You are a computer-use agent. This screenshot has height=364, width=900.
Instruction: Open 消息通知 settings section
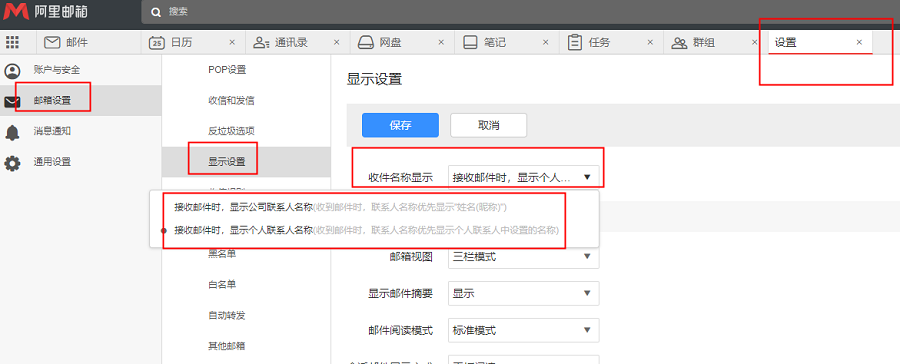coord(80,131)
